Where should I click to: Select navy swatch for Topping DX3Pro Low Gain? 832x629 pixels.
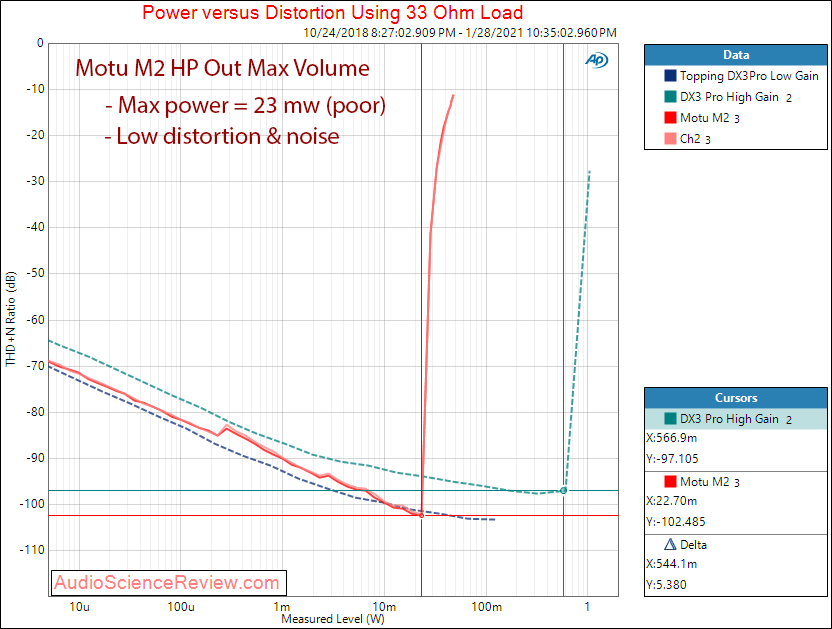pos(670,75)
